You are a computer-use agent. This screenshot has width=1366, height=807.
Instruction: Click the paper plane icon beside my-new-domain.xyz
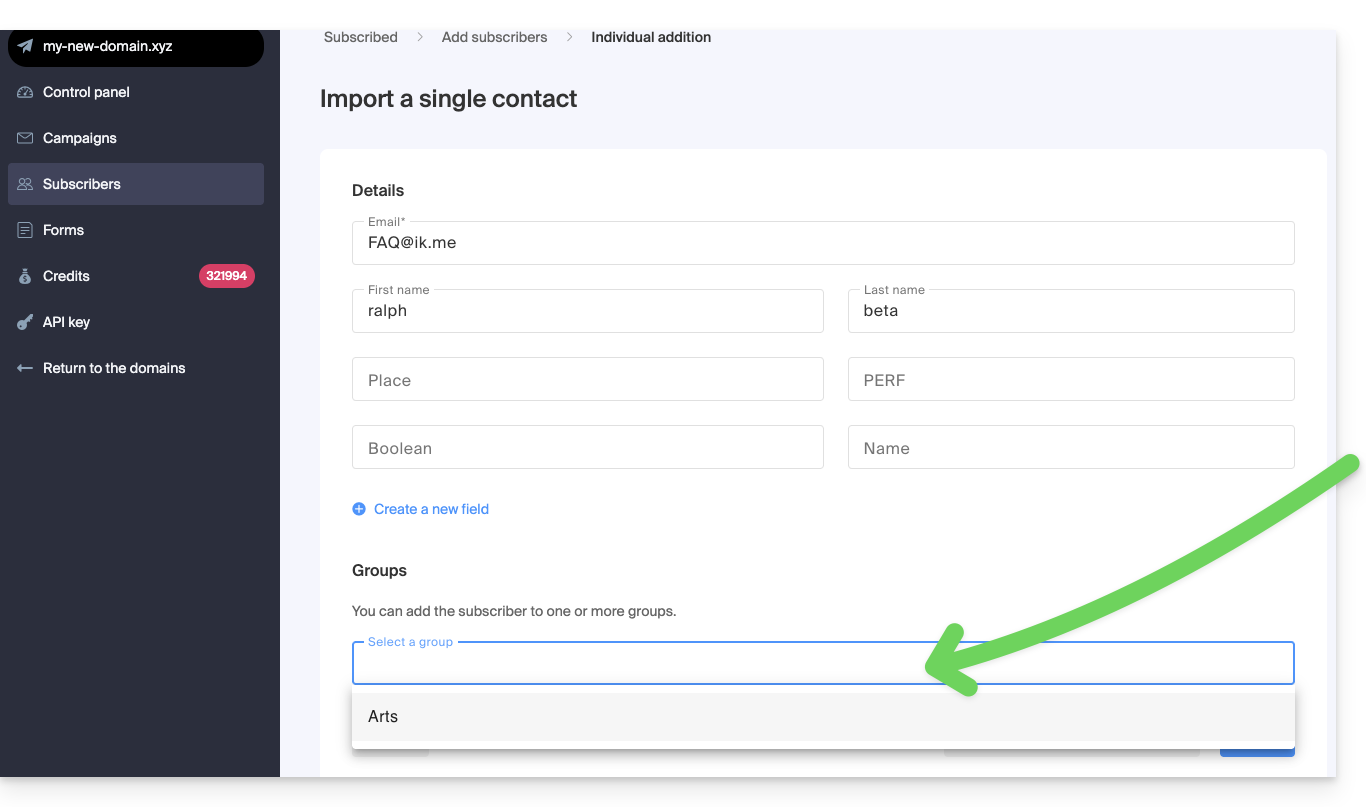(26, 46)
